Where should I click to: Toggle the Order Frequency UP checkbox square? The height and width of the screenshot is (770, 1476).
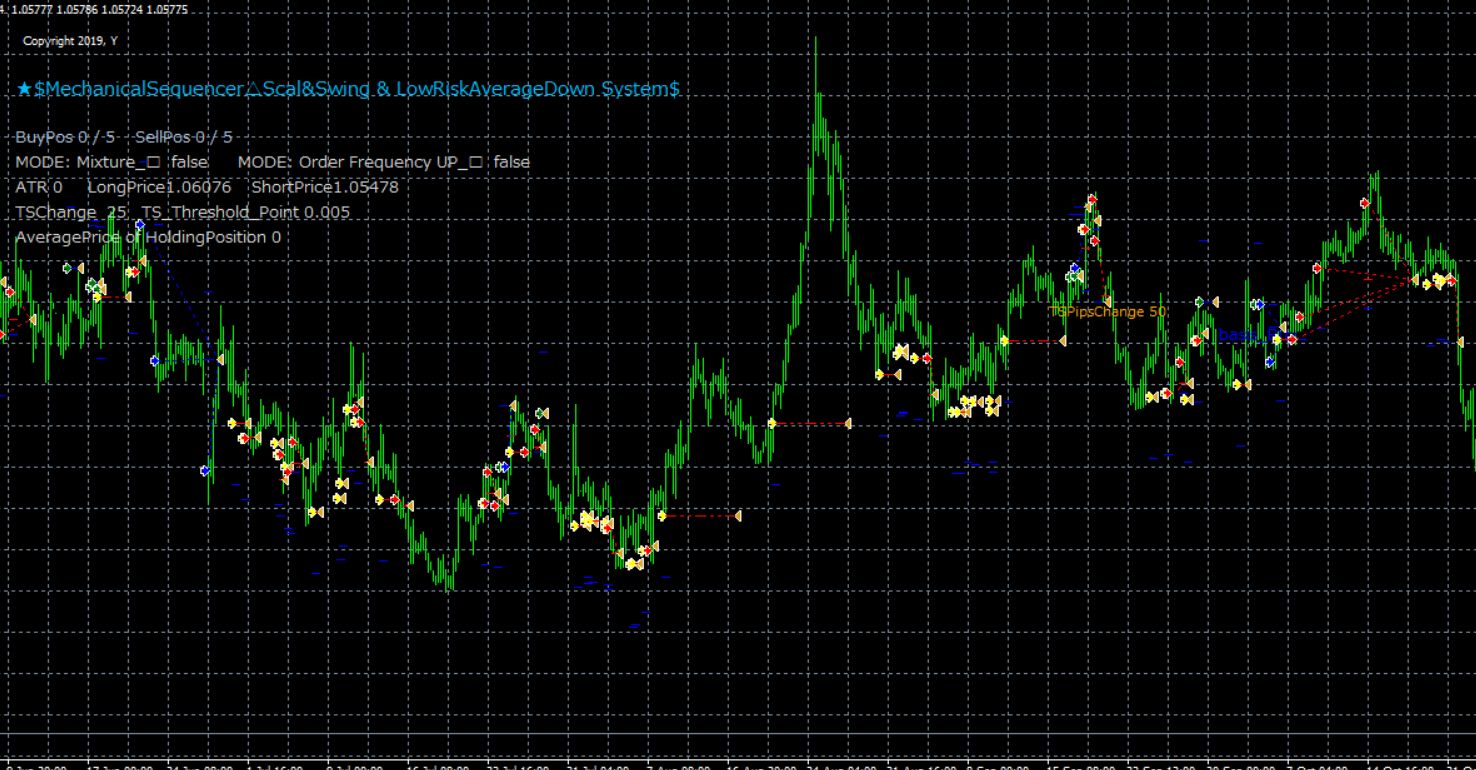477,162
